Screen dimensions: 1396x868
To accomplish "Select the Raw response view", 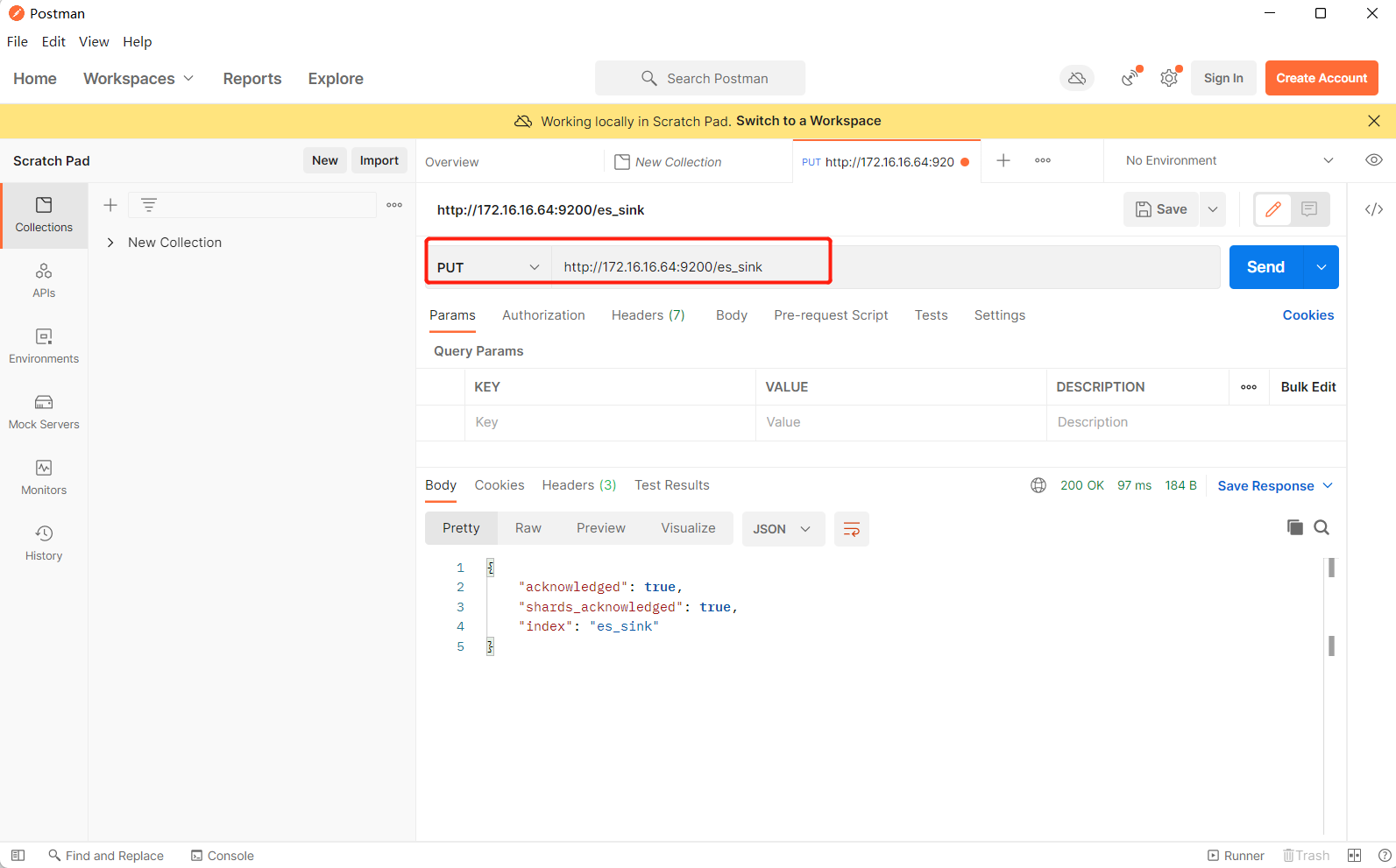I will click(x=528, y=528).
